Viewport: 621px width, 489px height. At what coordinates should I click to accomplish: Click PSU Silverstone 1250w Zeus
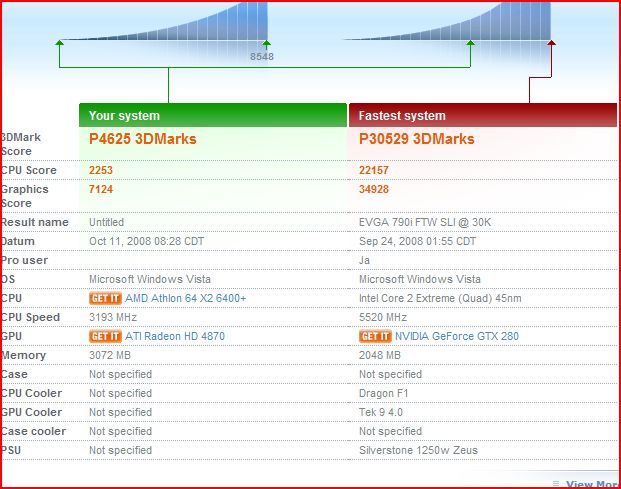(x=418, y=450)
